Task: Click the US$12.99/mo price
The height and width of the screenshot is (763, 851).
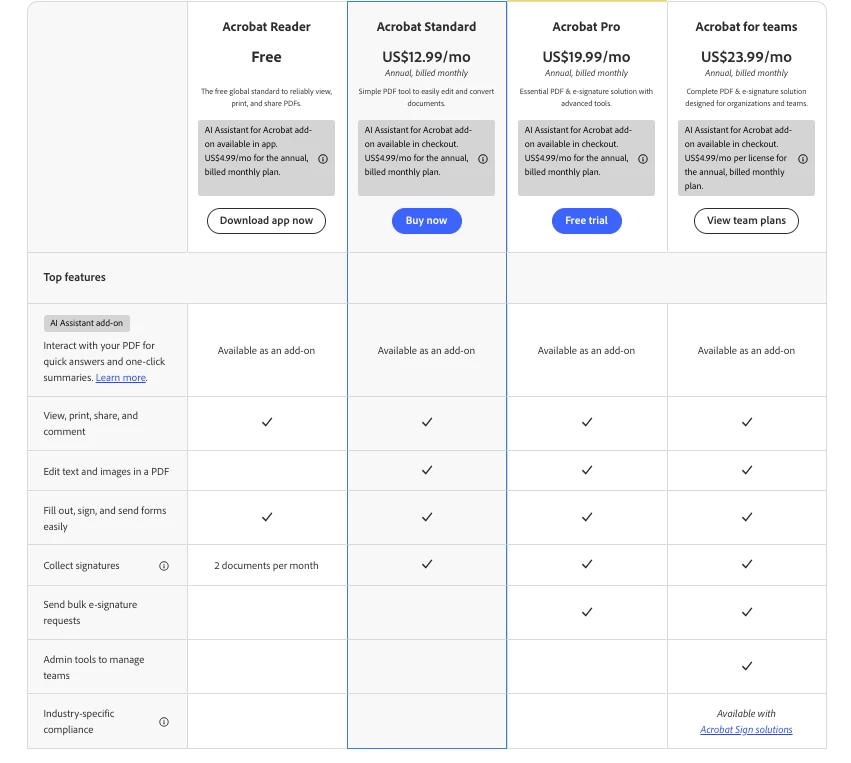Action: pyautogui.click(x=426, y=57)
